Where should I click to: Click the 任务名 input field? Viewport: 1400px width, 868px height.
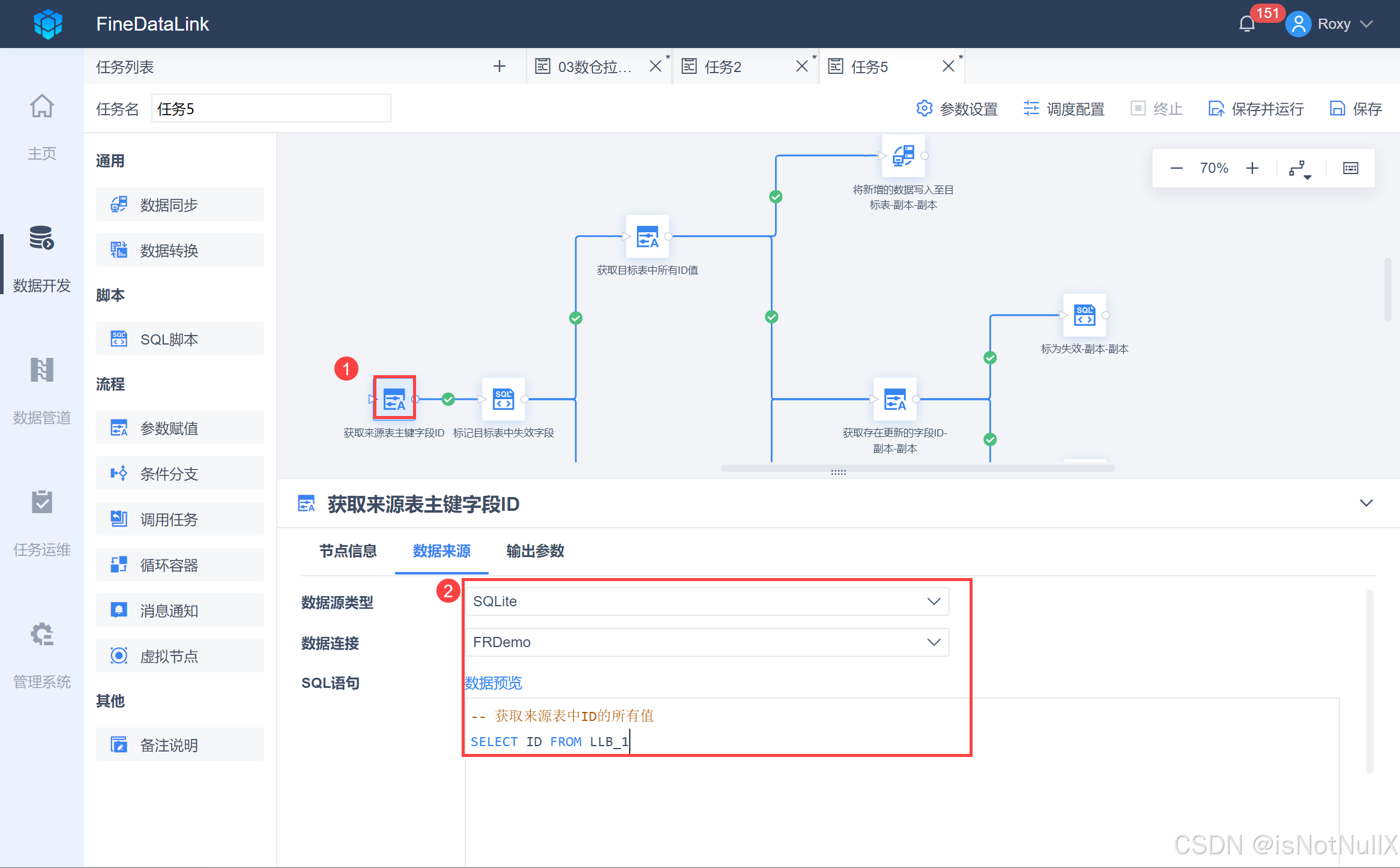(271, 109)
